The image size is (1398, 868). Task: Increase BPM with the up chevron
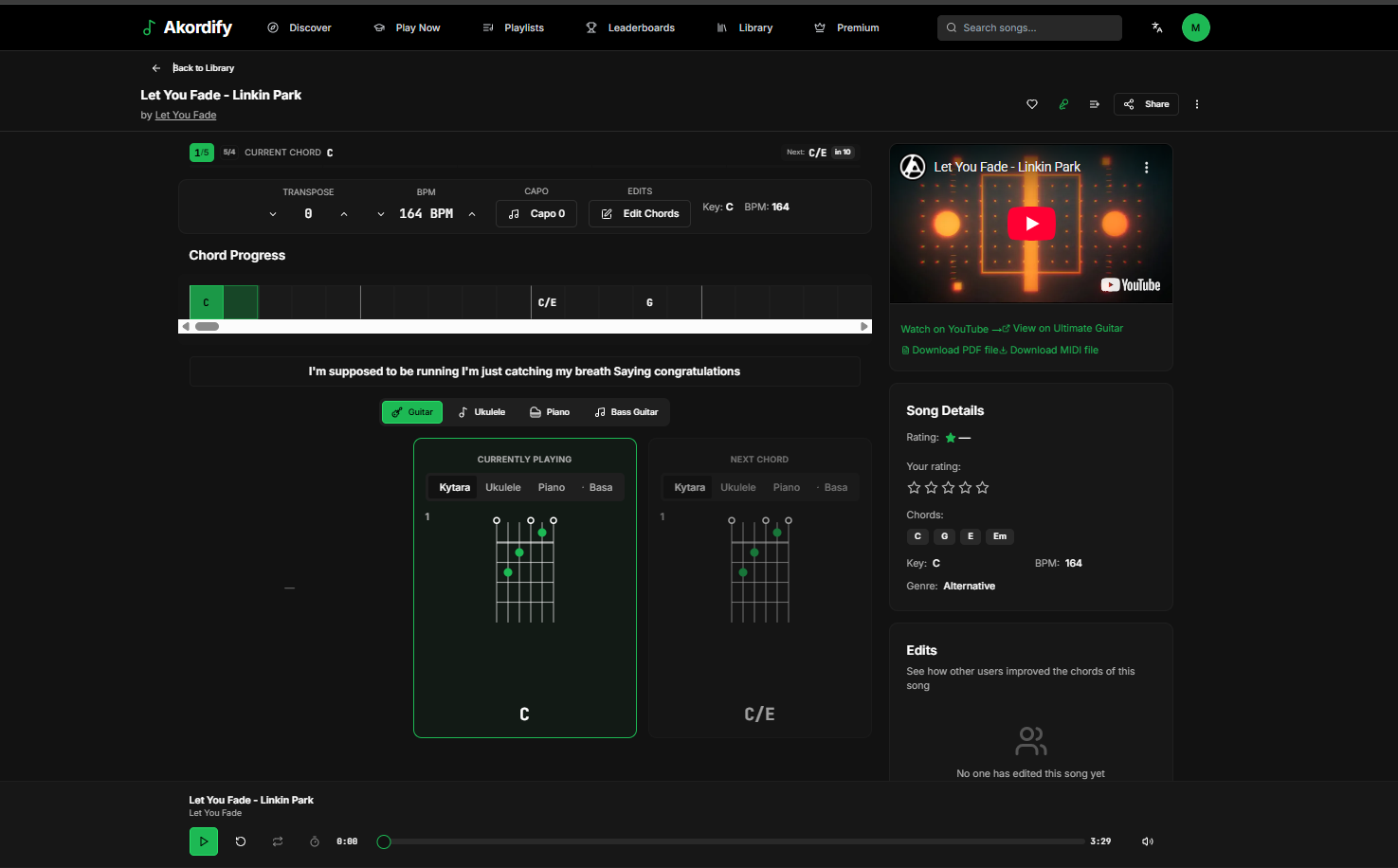tap(471, 213)
